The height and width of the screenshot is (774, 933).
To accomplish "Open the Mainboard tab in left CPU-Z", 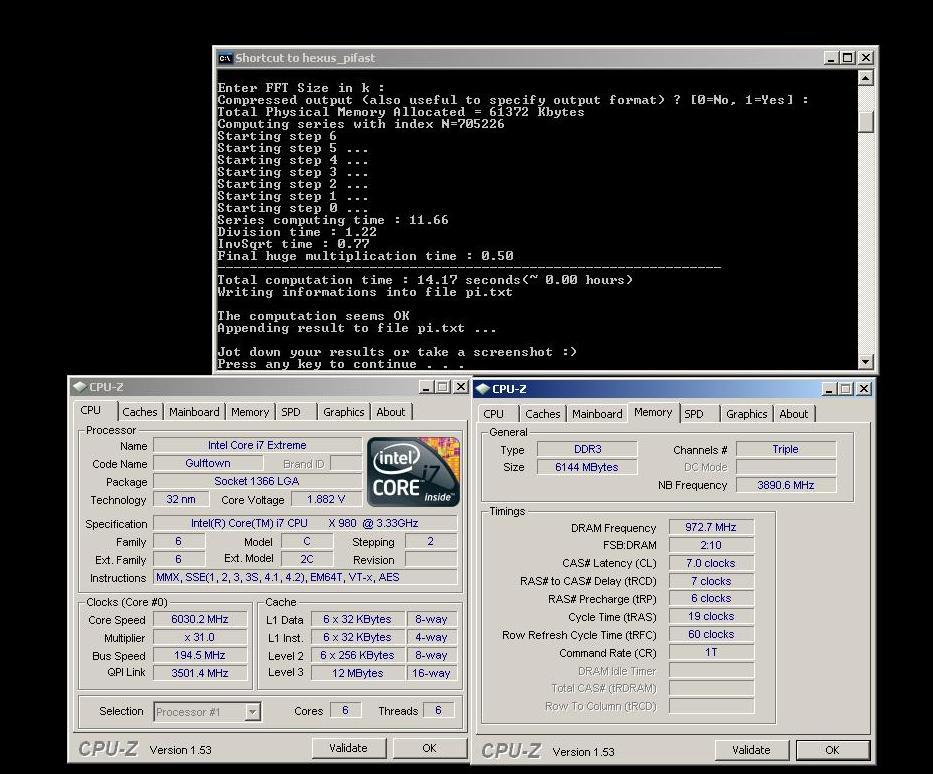I will pos(194,412).
